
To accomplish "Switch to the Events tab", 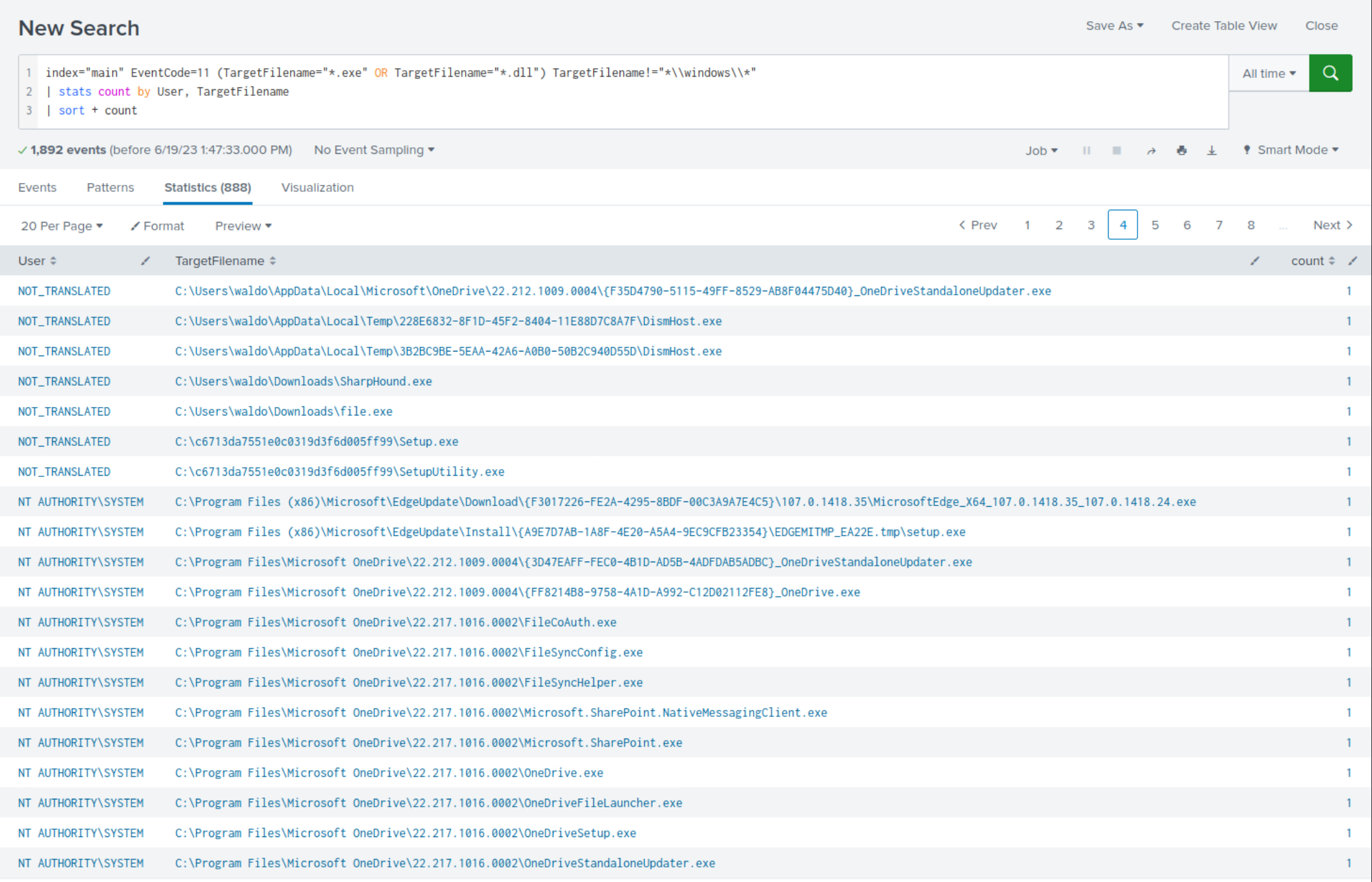I will (37, 188).
